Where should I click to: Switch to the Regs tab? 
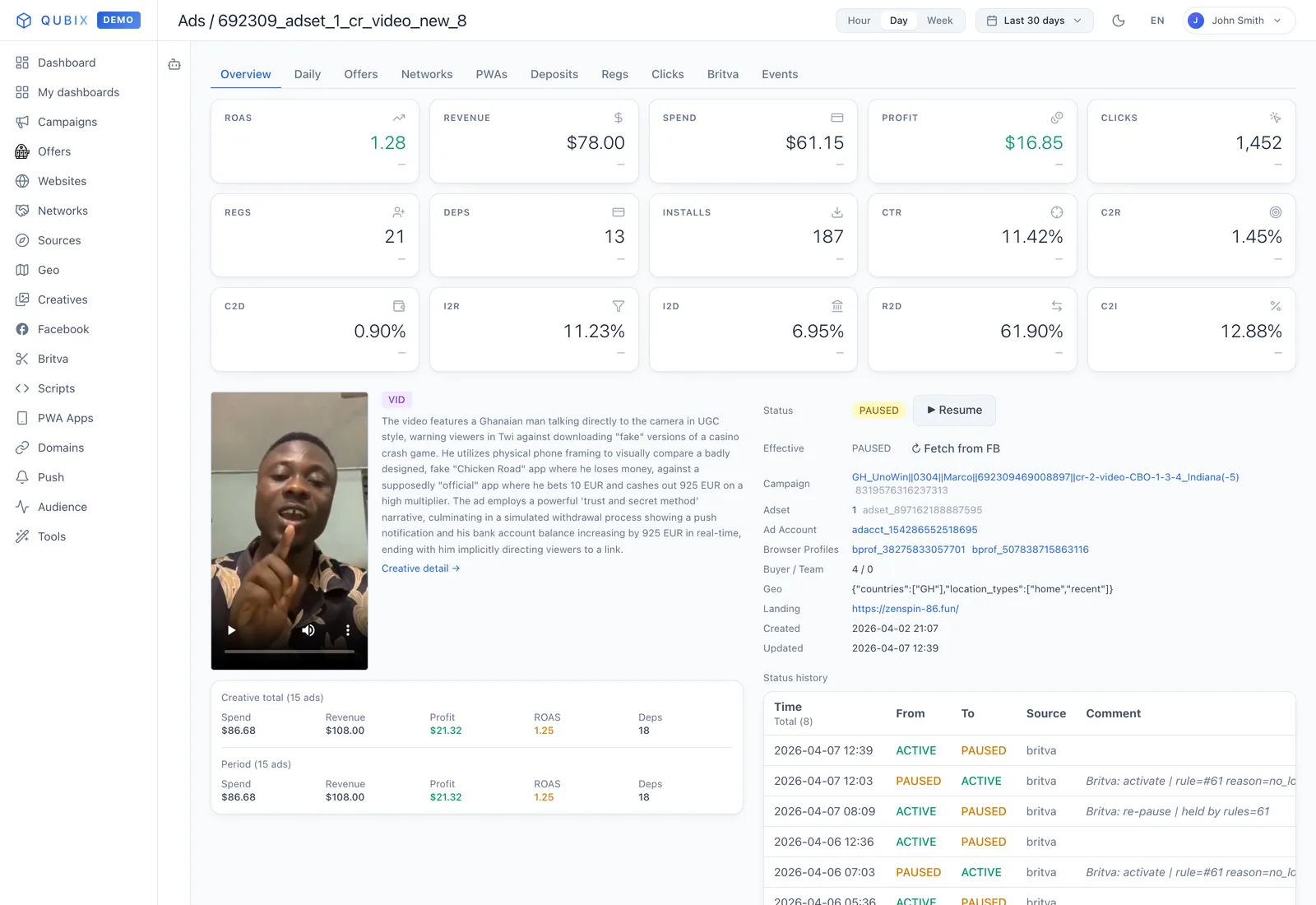[x=615, y=74]
